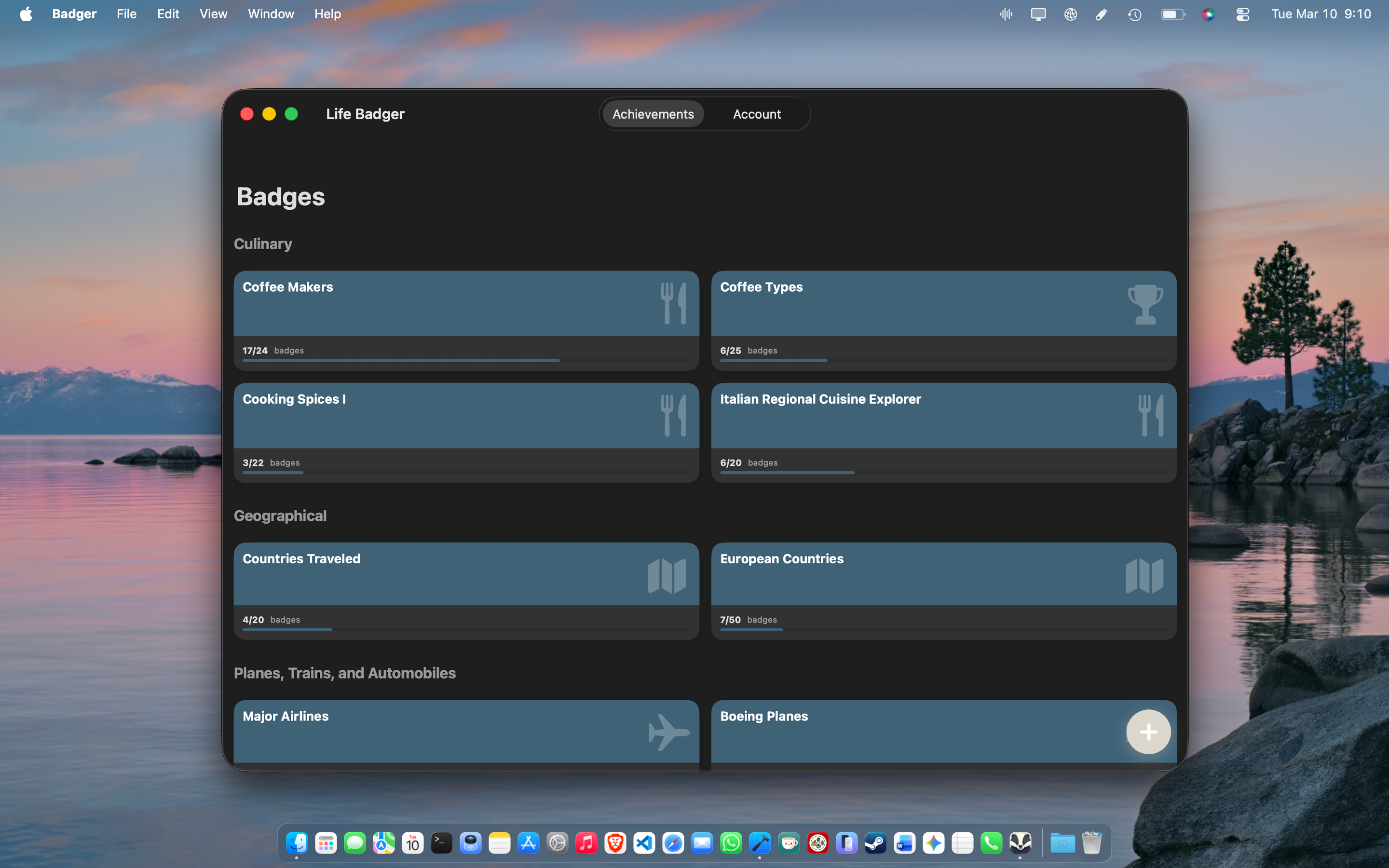Switch to the Account tab
This screenshot has width=1389, height=868.
756,114
